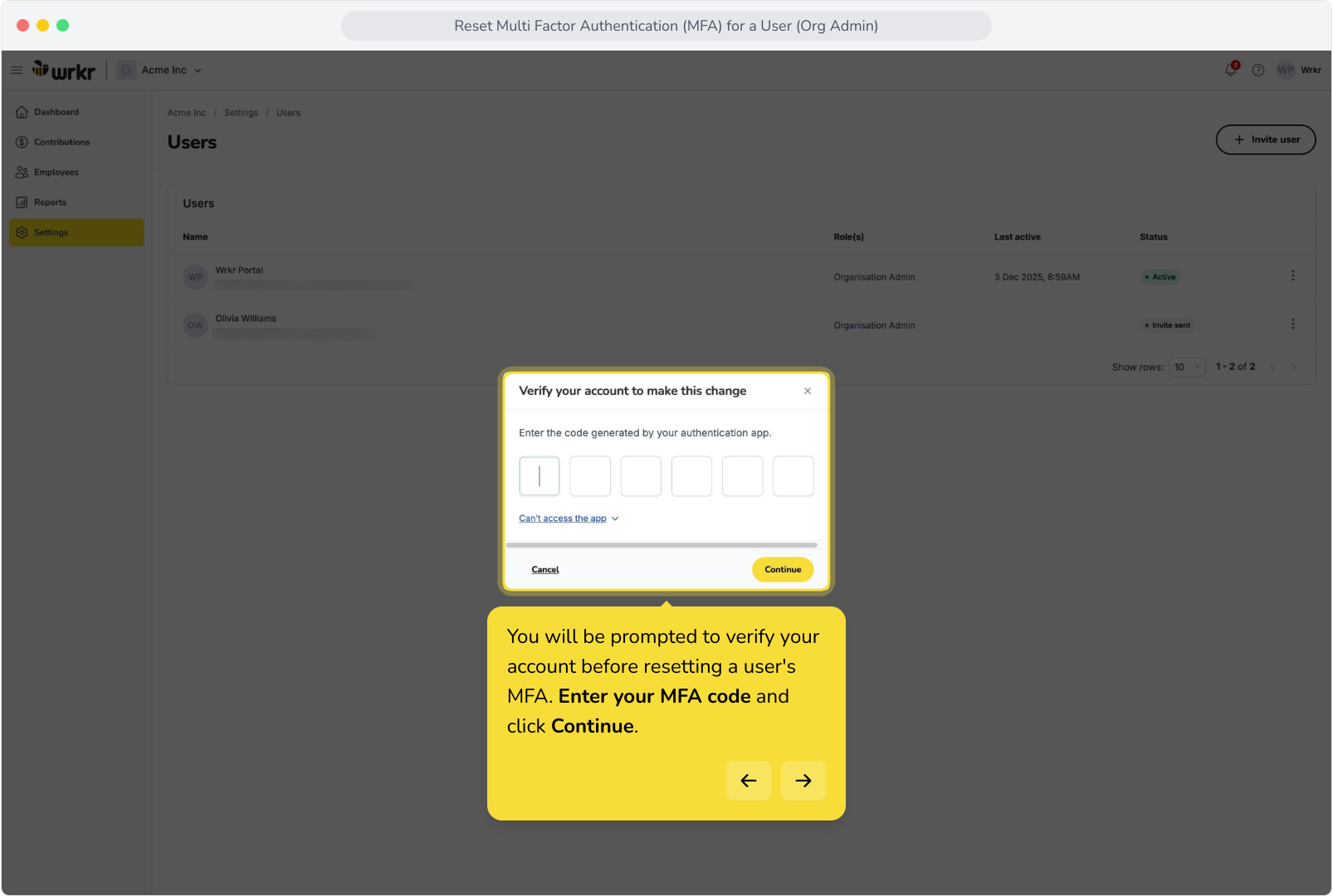Open Employees in sidebar

click(76, 173)
